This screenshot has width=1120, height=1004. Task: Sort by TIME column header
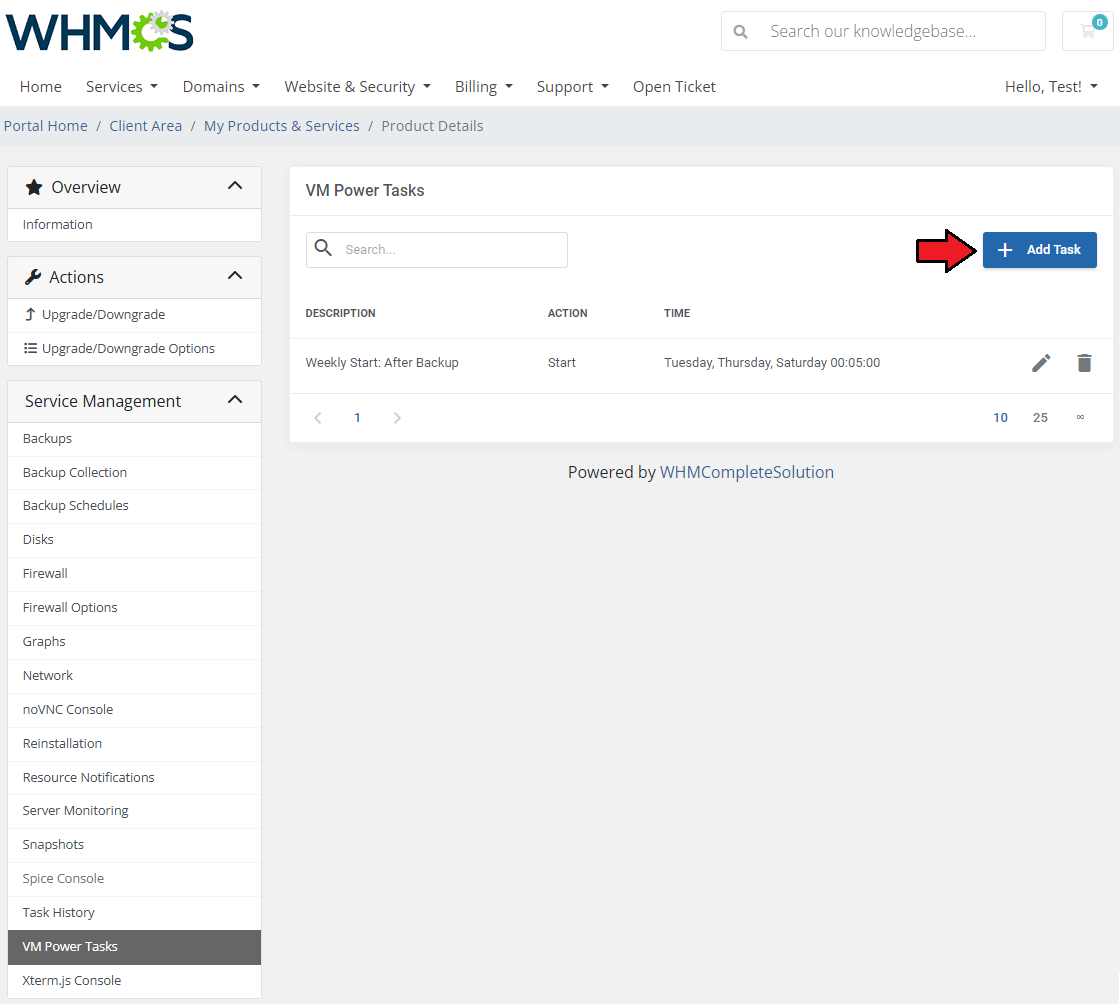[x=677, y=313]
